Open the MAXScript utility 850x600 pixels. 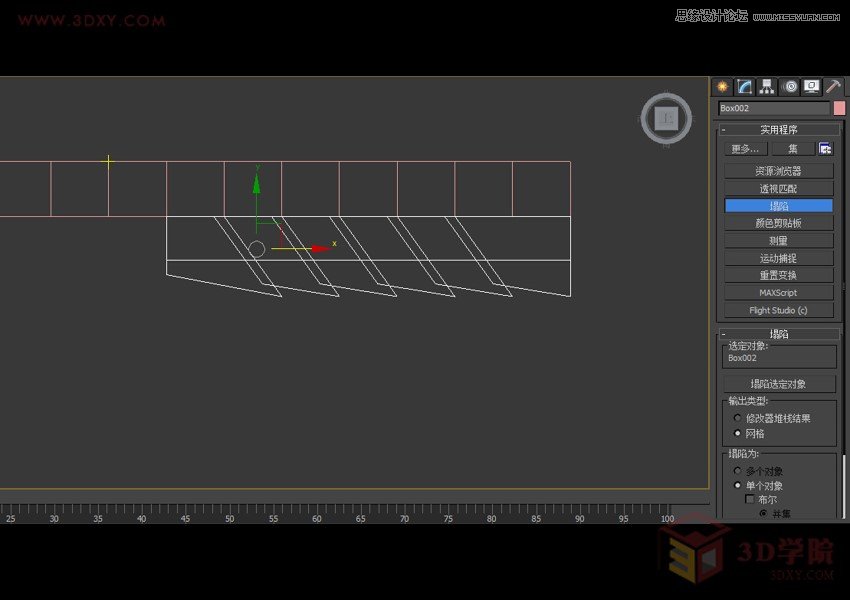coord(780,292)
